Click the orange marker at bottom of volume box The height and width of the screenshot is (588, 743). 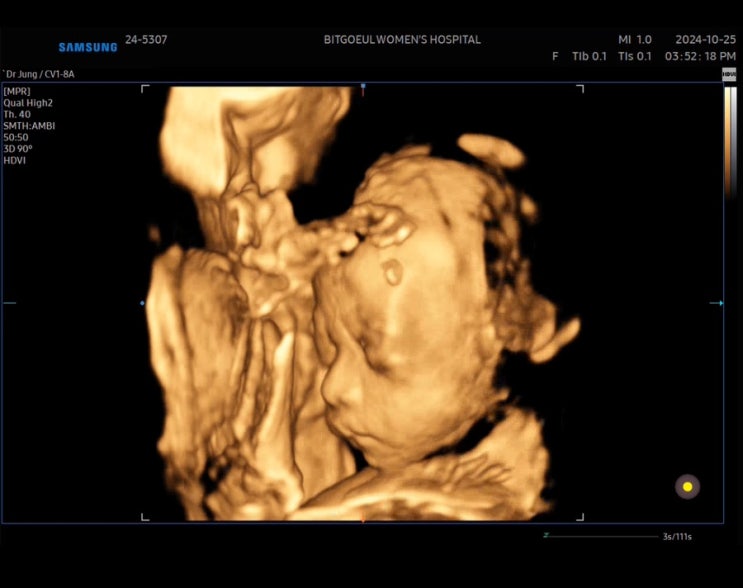coord(363,521)
